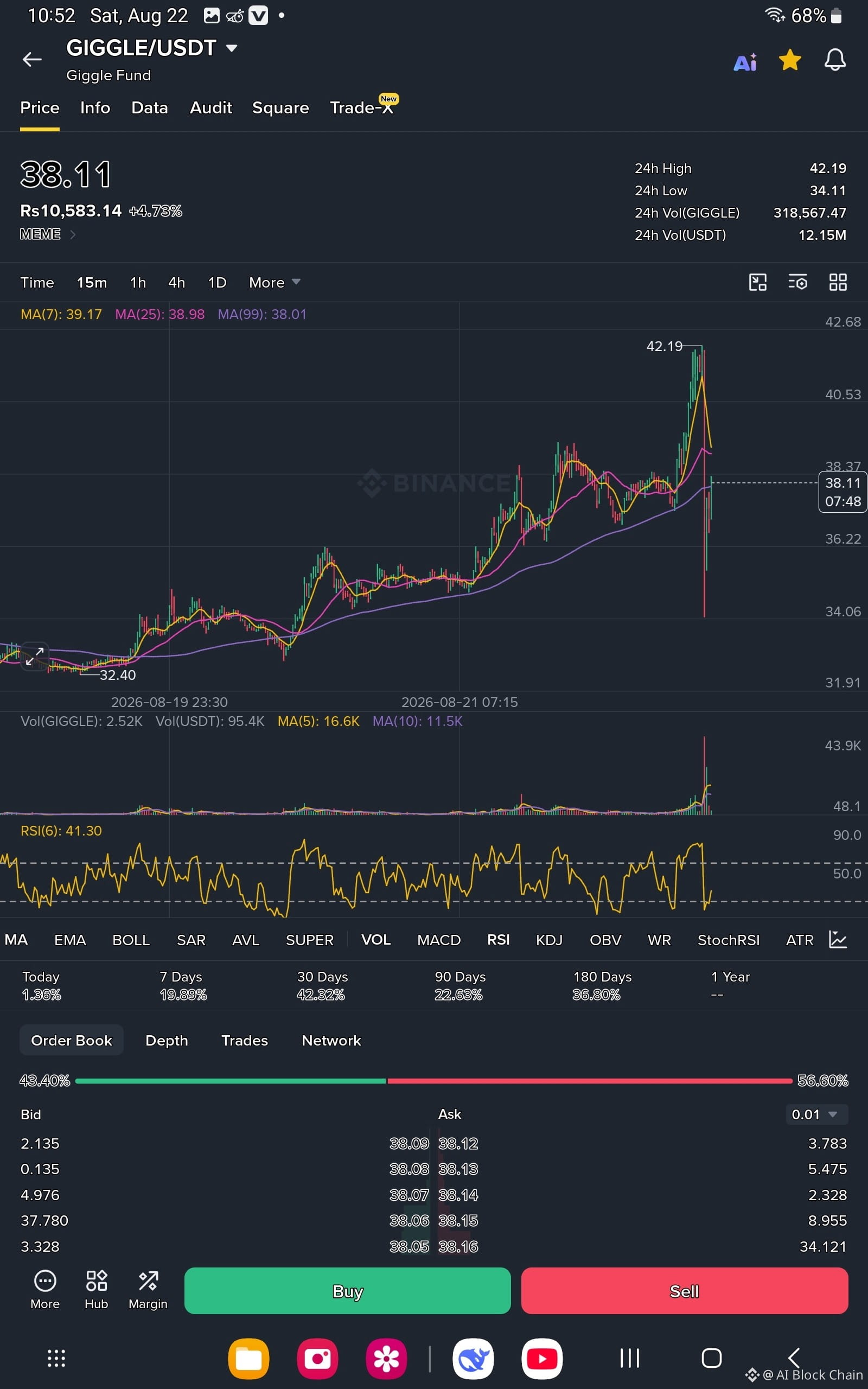The height and width of the screenshot is (1389, 868).
Task: Click the bid/ask ratio bar
Action: click(433, 1081)
